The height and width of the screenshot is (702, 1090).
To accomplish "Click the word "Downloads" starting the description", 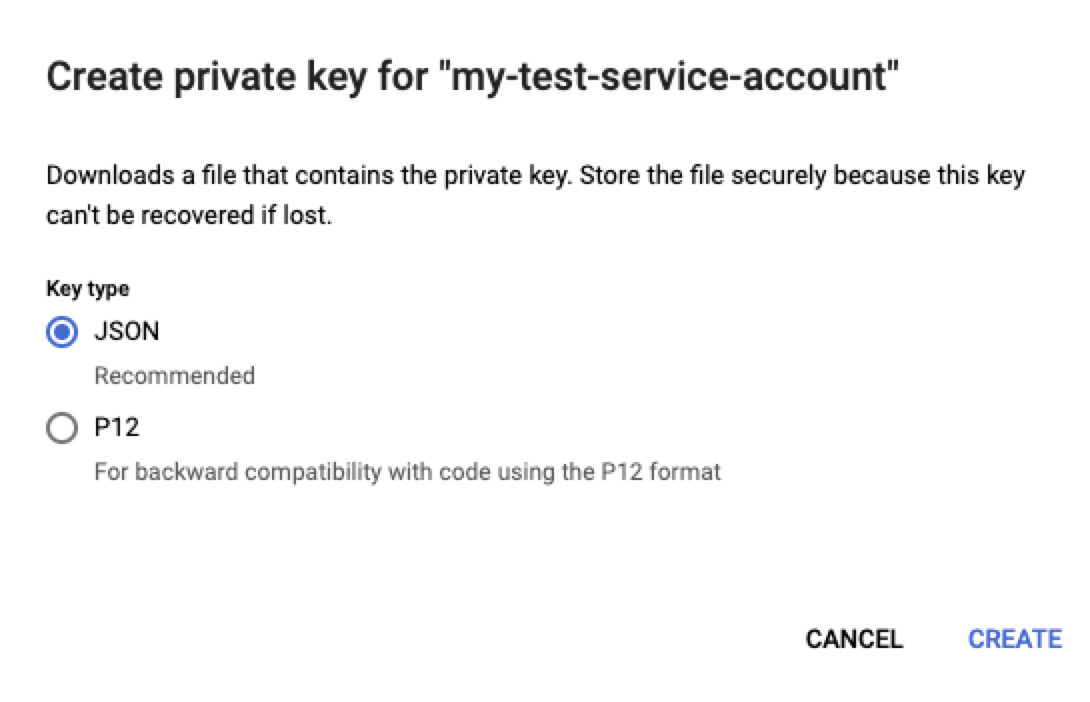I will 109,177.
